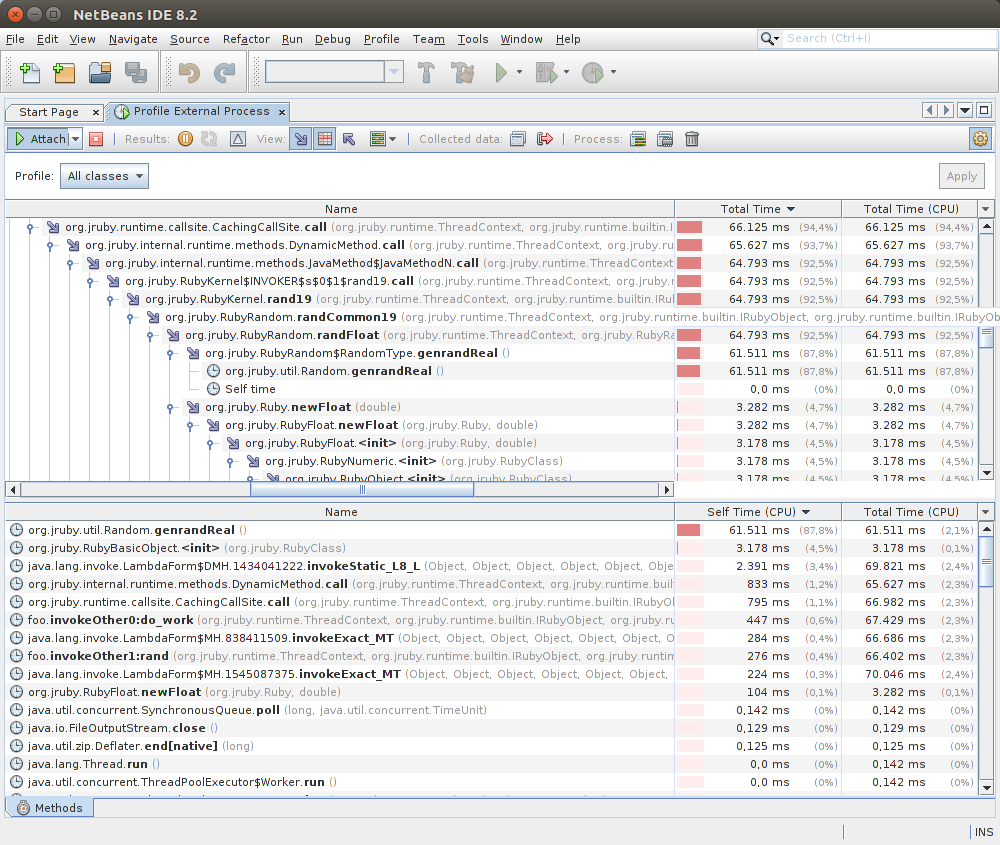Click the hot spots vertical scrollbar thumb

tap(987, 561)
